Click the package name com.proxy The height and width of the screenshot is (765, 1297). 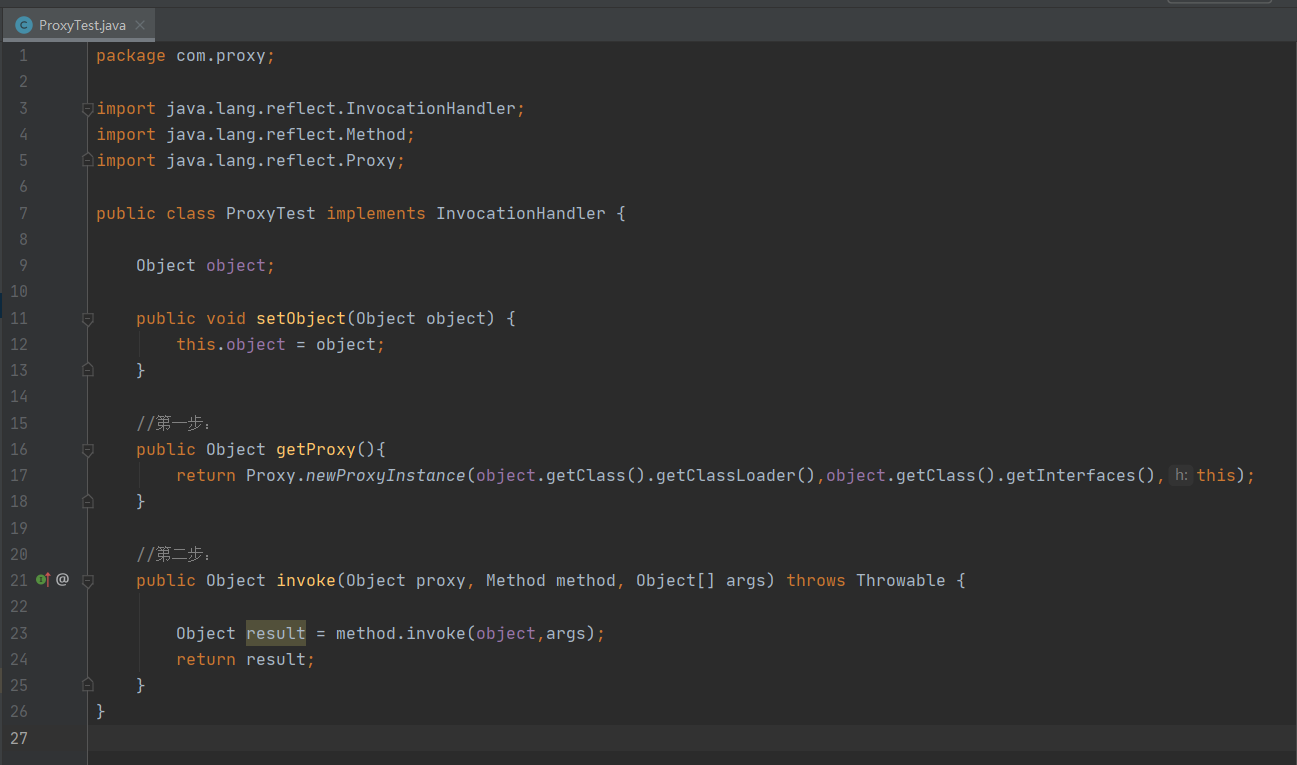point(224,55)
